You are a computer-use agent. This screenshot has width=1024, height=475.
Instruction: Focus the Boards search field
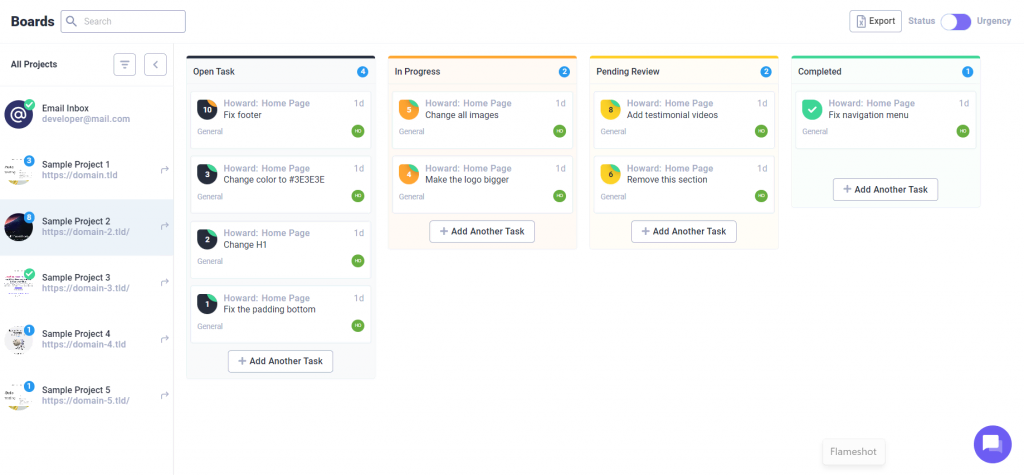123,21
